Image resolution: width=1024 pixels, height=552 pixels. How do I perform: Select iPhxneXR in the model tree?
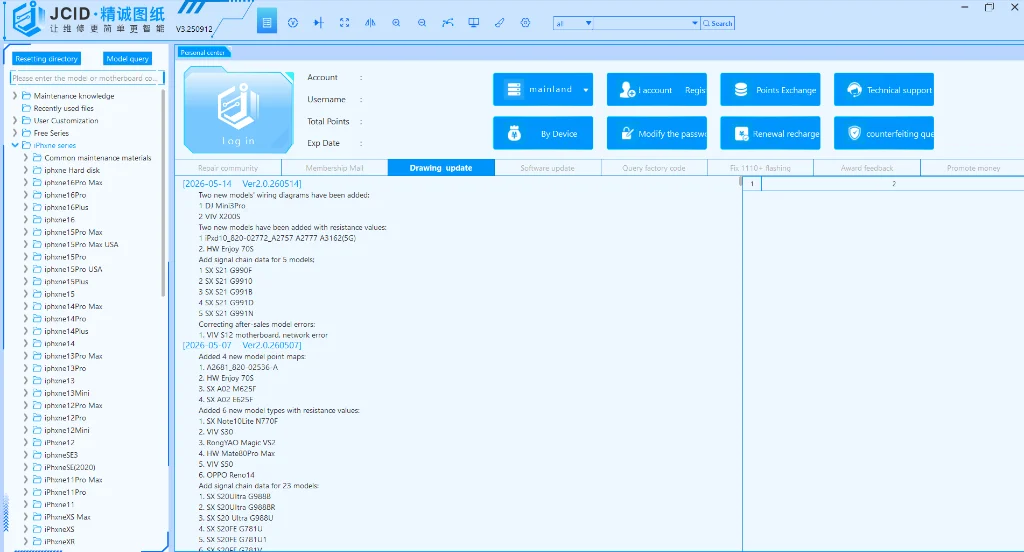pyautogui.click(x=59, y=542)
